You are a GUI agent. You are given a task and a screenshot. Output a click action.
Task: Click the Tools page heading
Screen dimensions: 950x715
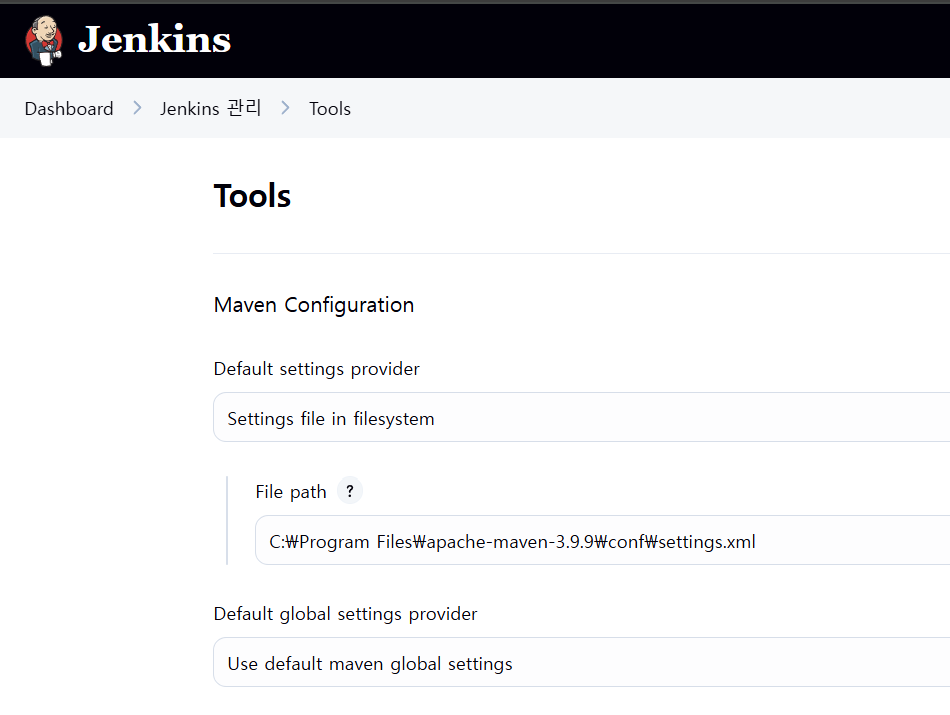tap(252, 196)
